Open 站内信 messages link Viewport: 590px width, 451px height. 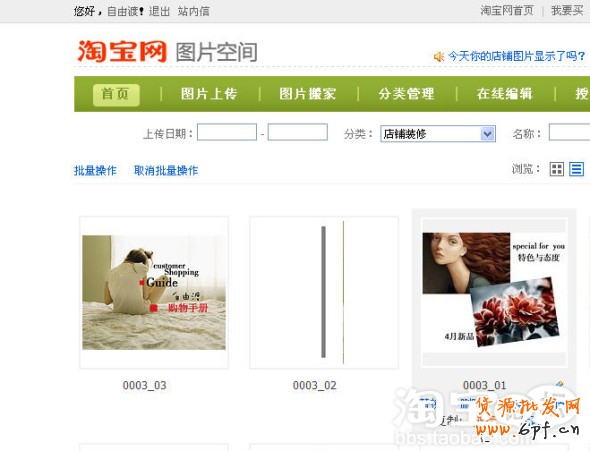(193, 11)
